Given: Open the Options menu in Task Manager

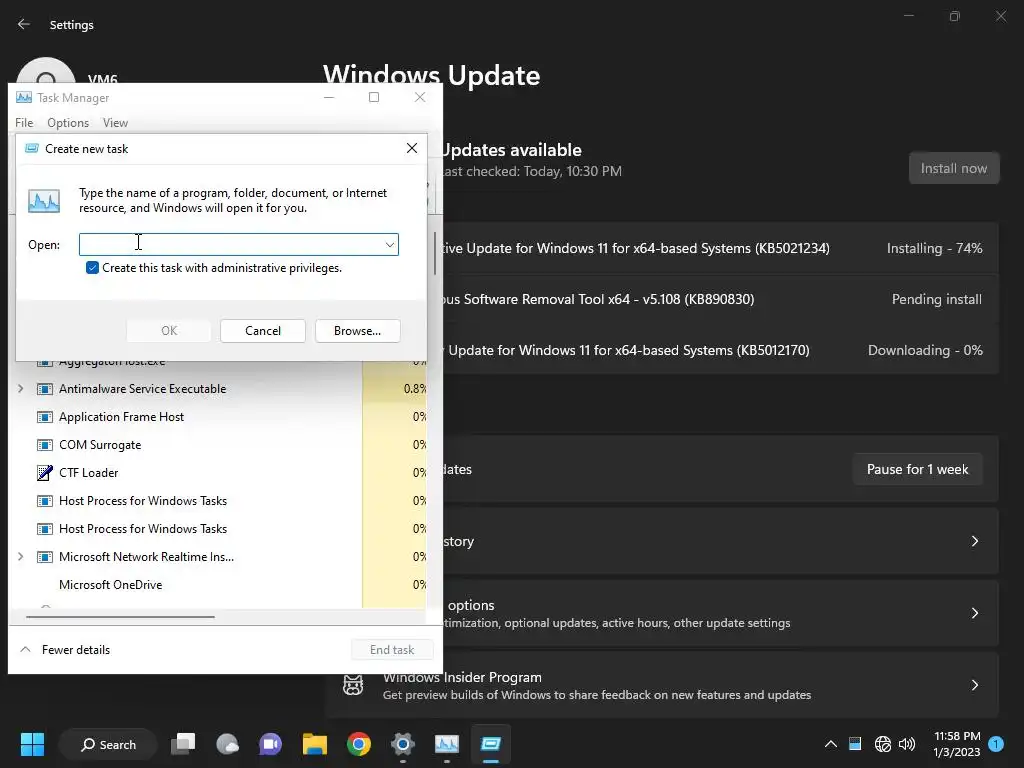Looking at the screenshot, I should click(x=68, y=123).
